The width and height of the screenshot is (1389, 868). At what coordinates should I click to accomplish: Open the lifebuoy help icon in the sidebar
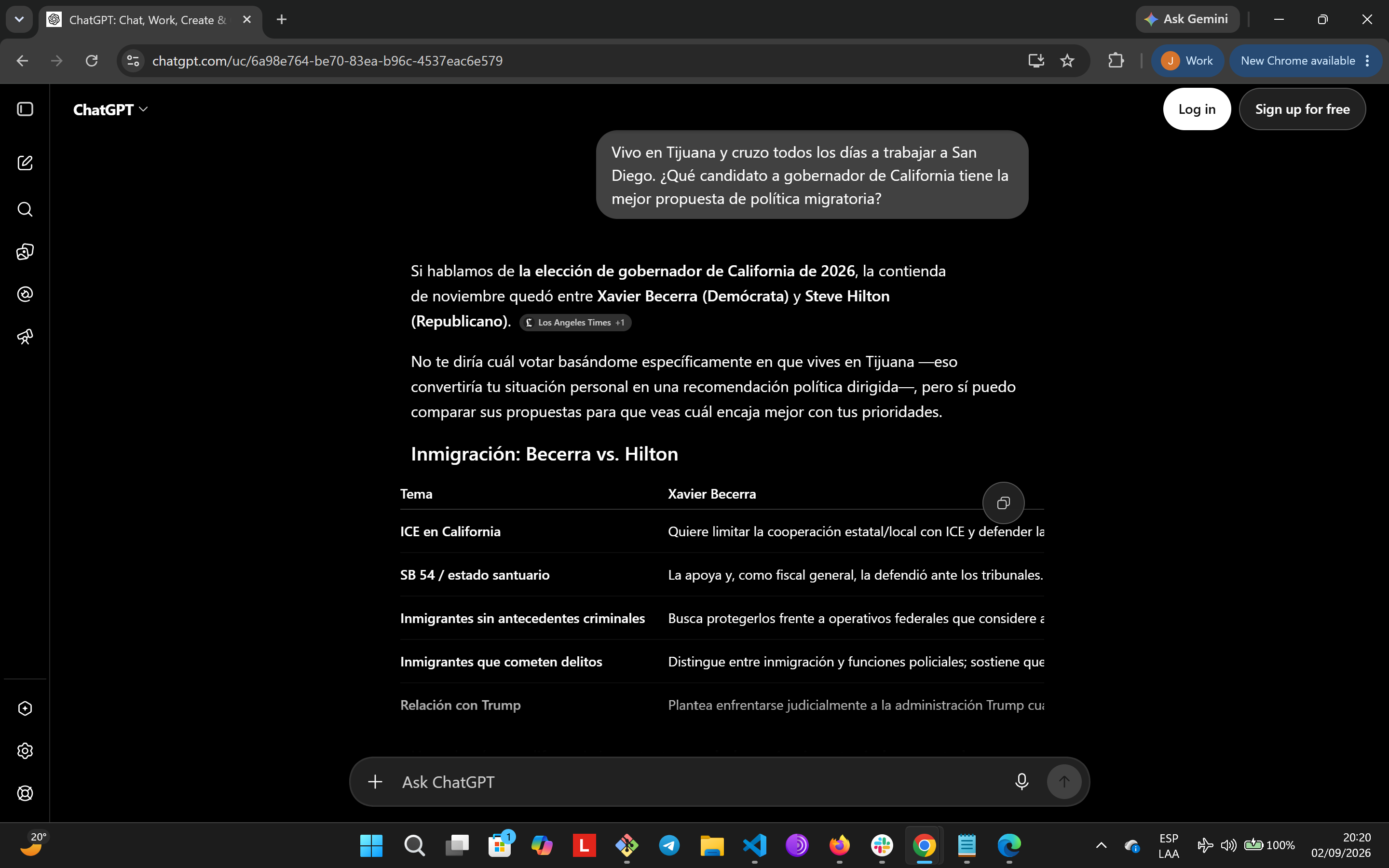pyautogui.click(x=25, y=793)
